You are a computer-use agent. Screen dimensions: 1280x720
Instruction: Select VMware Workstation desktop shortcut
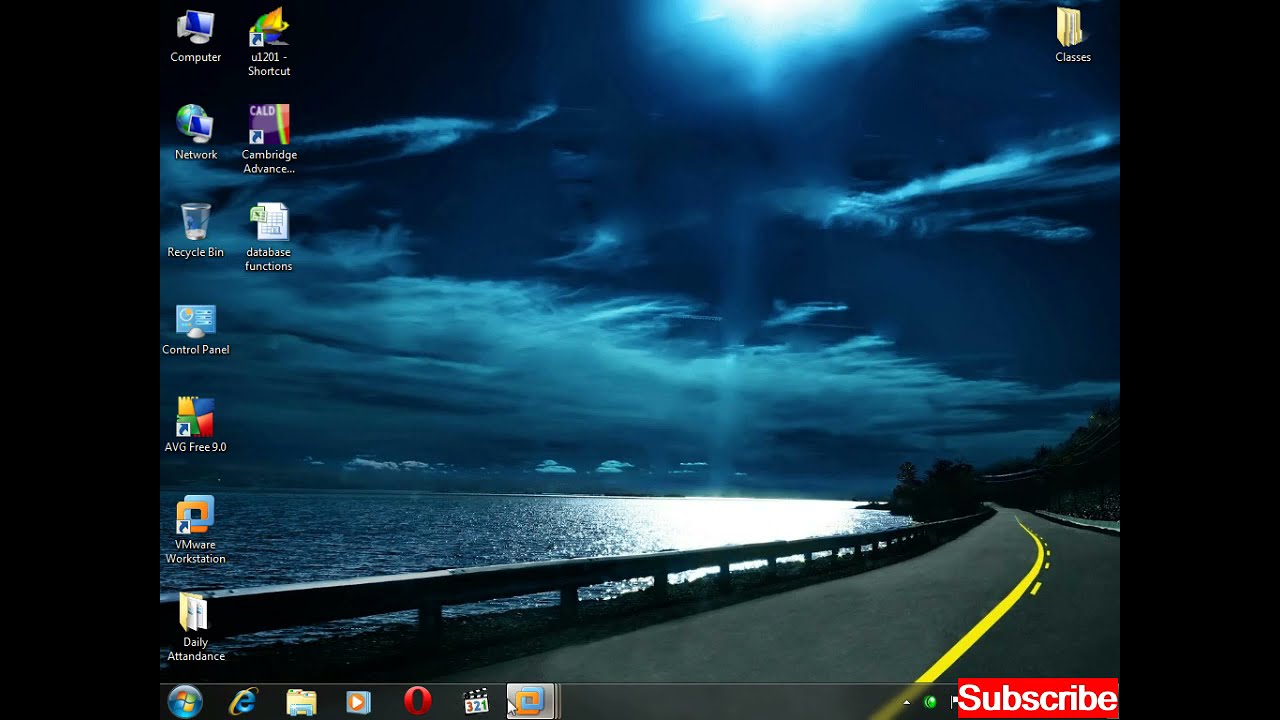coord(196,530)
